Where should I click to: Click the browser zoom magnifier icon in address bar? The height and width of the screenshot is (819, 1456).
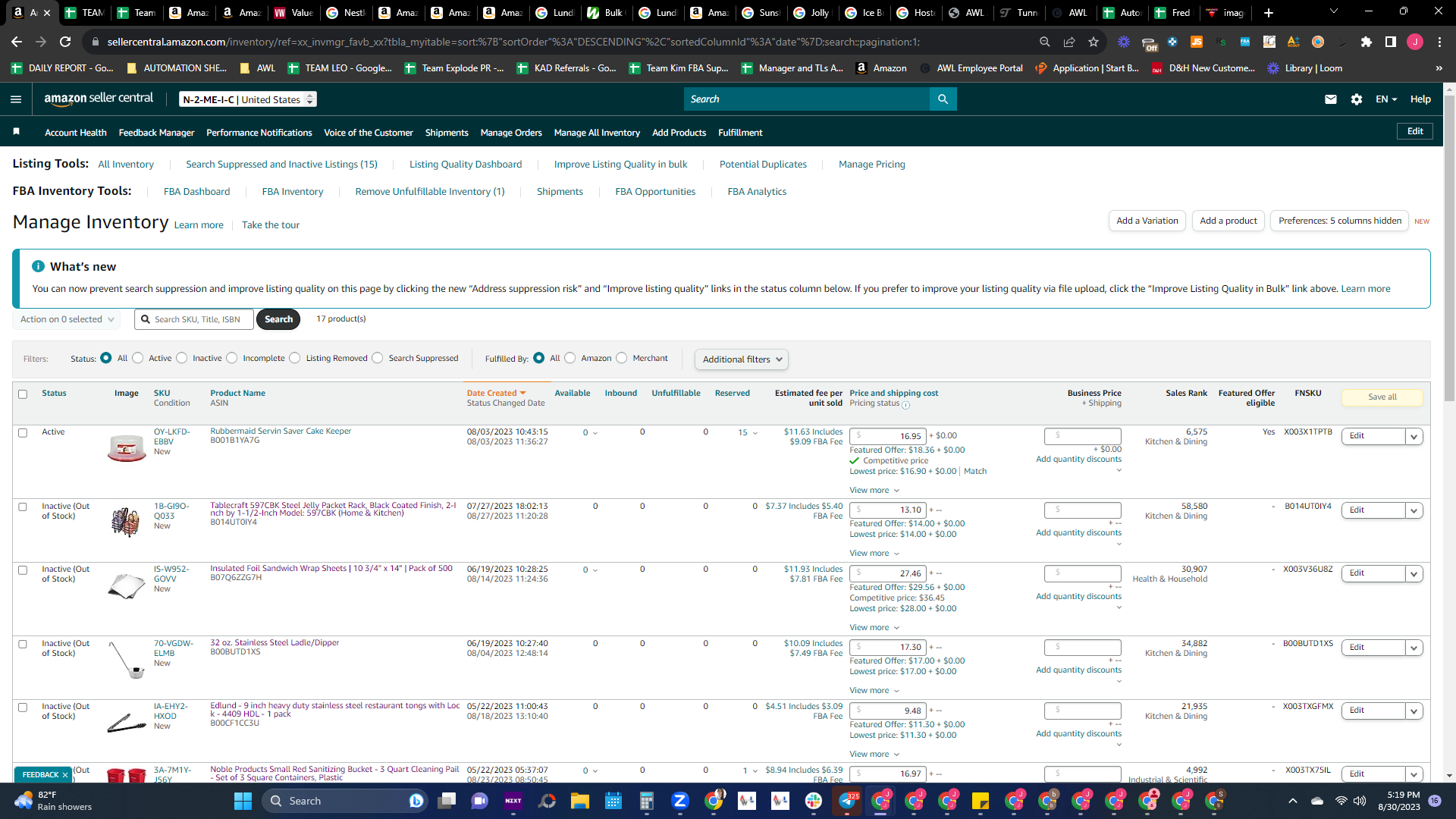(1045, 42)
